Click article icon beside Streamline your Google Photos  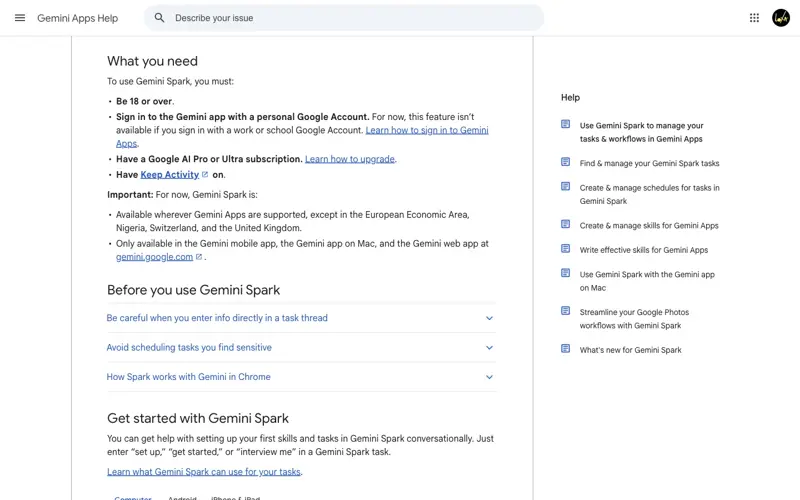[x=565, y=311]
